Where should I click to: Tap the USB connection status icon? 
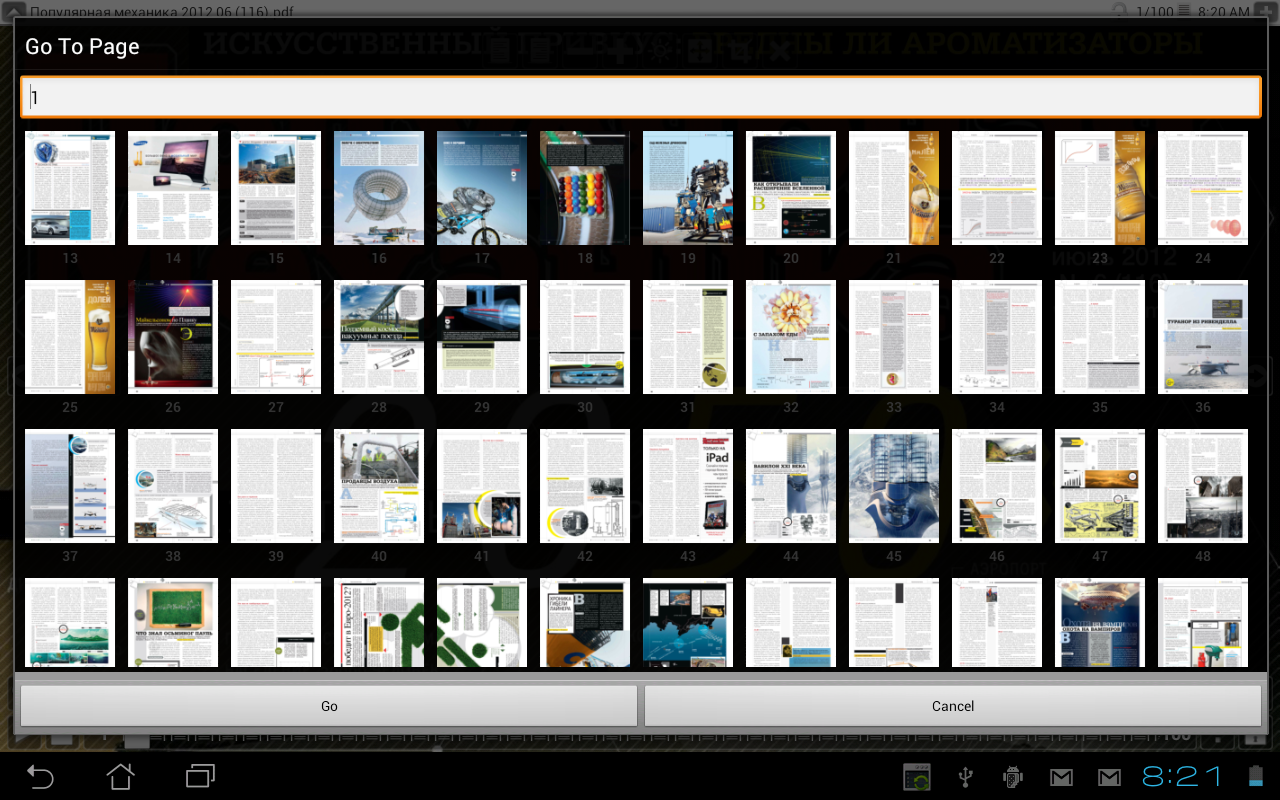pos(966,777)
